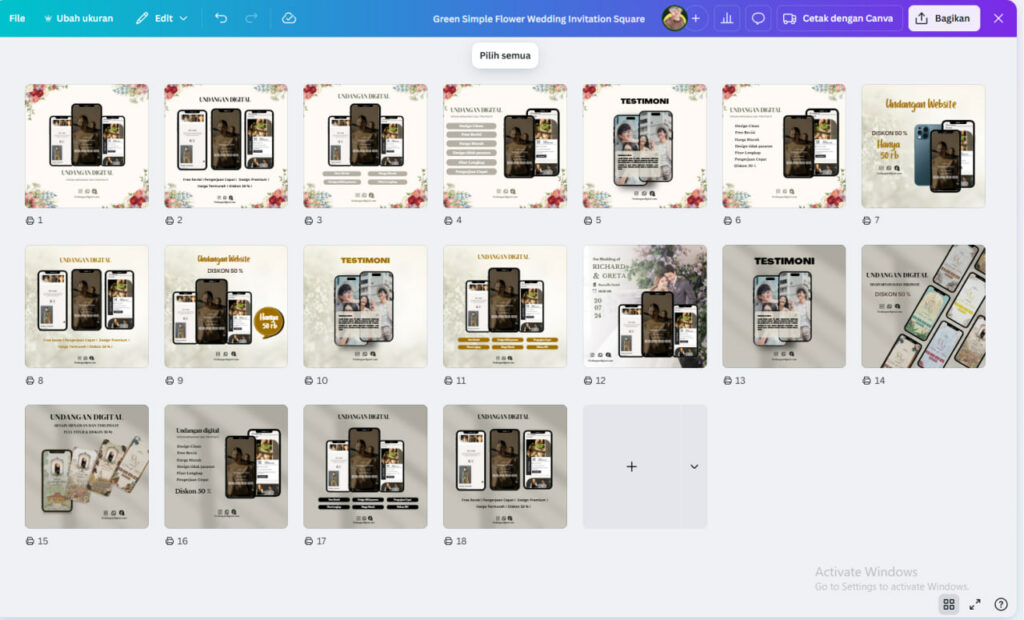Add a new page with plus tile

(x=631, y=467)
